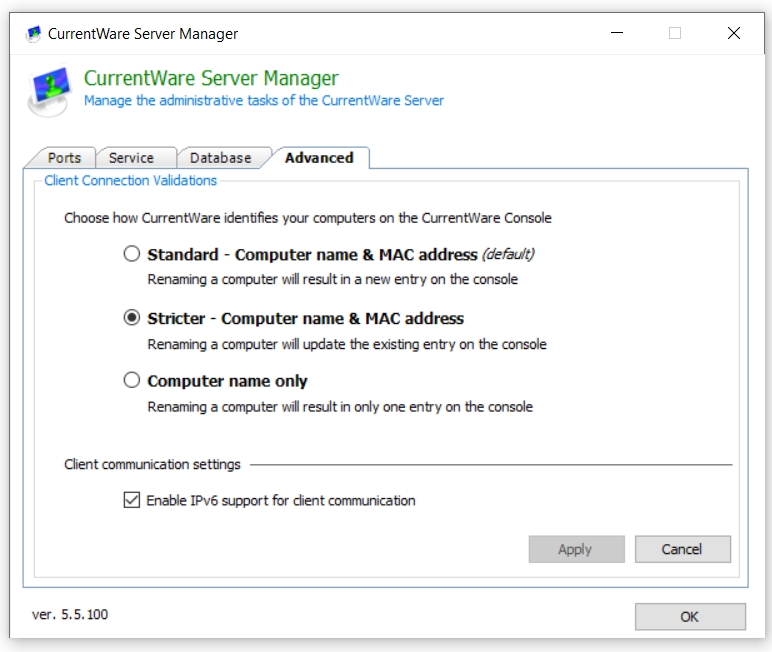Click the Manage the administrative tasks subtitle

[x=264, y=100]
